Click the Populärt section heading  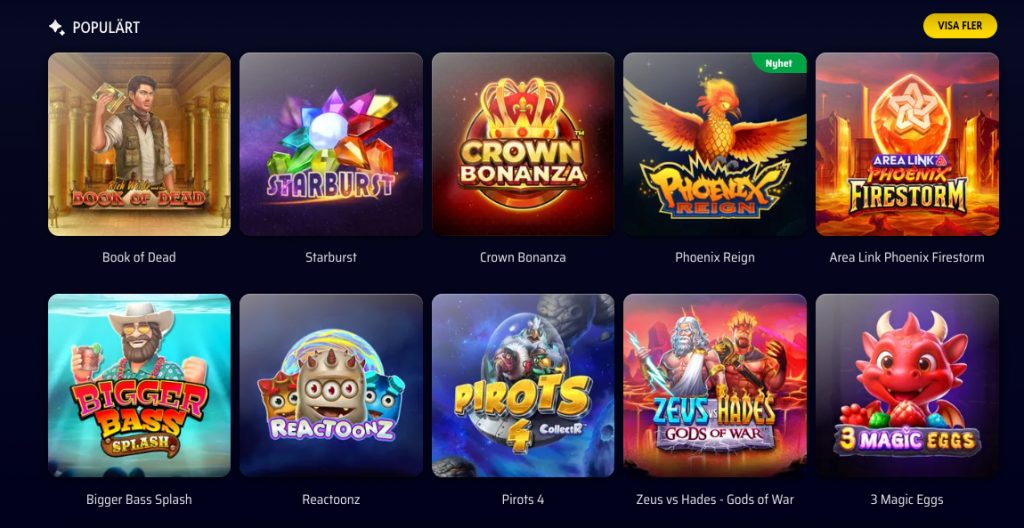click(x=106, y=27)
